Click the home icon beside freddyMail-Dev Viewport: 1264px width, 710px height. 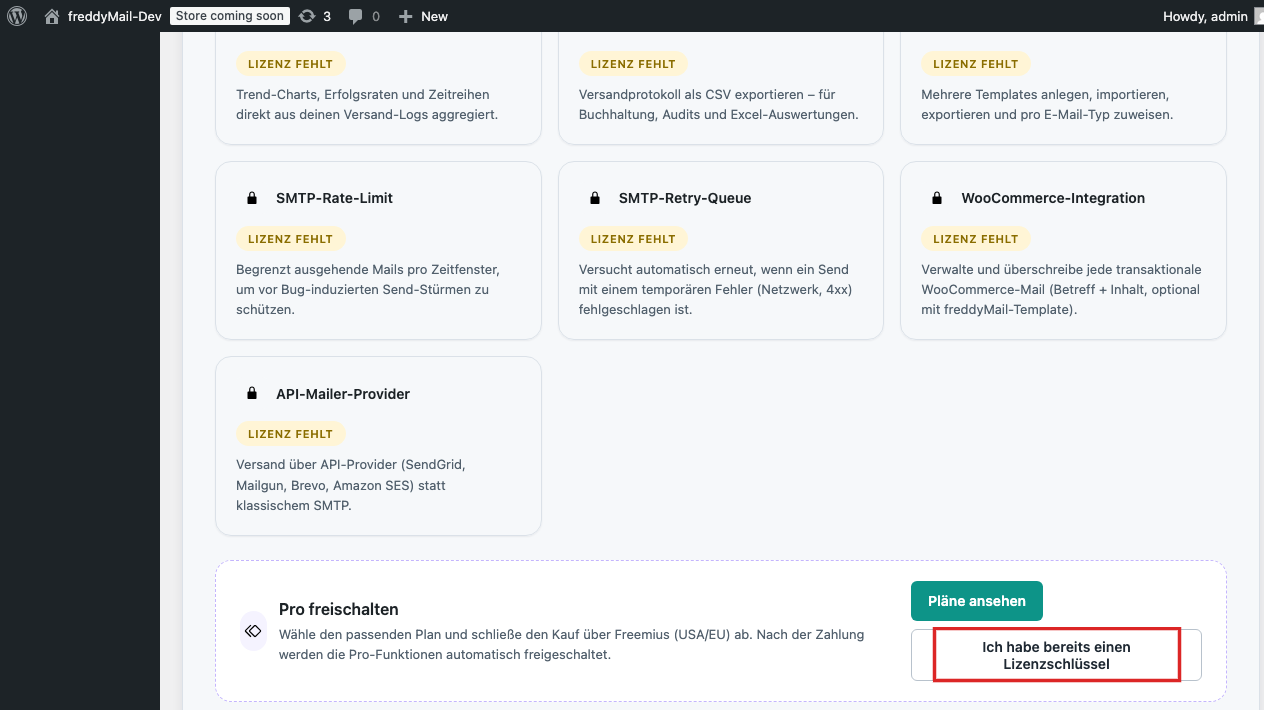click(52, 16)
